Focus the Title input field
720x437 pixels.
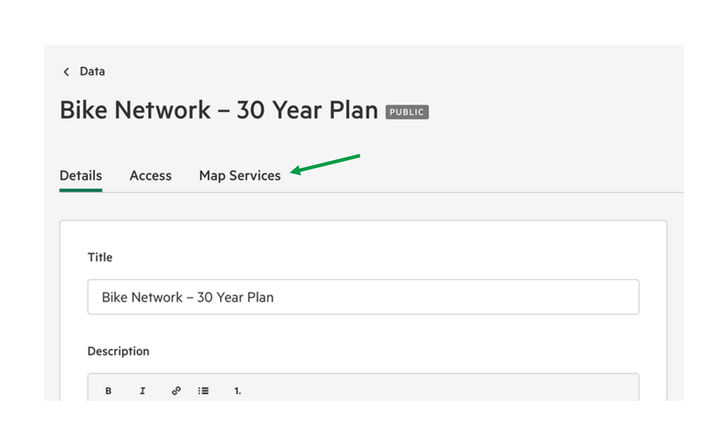pyautogui.click(x=363, y=297)
